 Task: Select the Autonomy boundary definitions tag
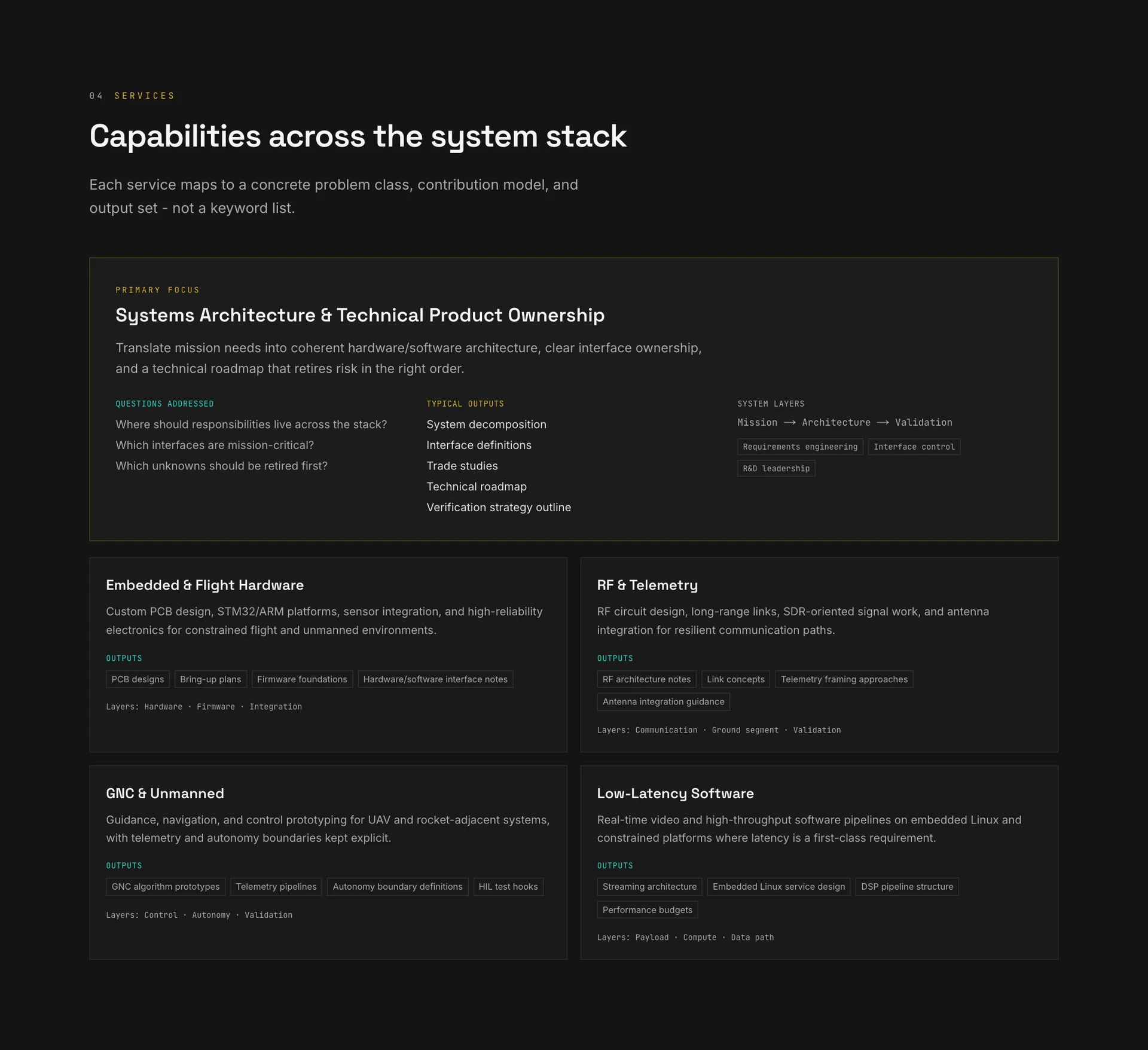tap(397, 887)
